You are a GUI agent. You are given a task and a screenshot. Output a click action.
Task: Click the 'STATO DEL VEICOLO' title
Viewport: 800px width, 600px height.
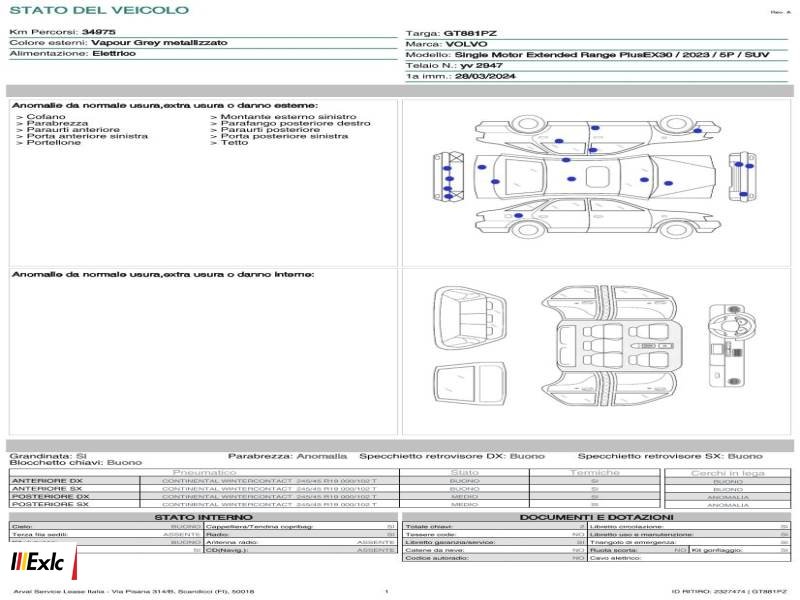[x=99, y=10]
